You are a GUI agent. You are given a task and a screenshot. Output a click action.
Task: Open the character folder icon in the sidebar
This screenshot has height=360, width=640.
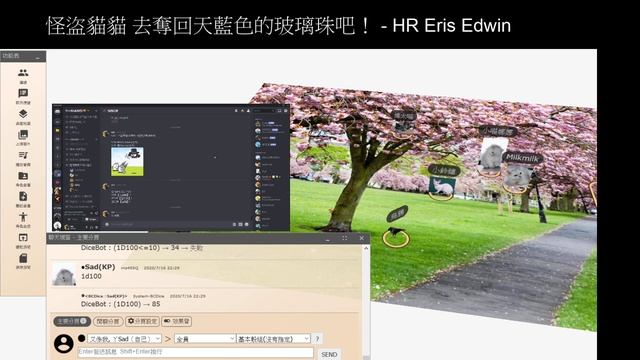click(x=23, y=176)
